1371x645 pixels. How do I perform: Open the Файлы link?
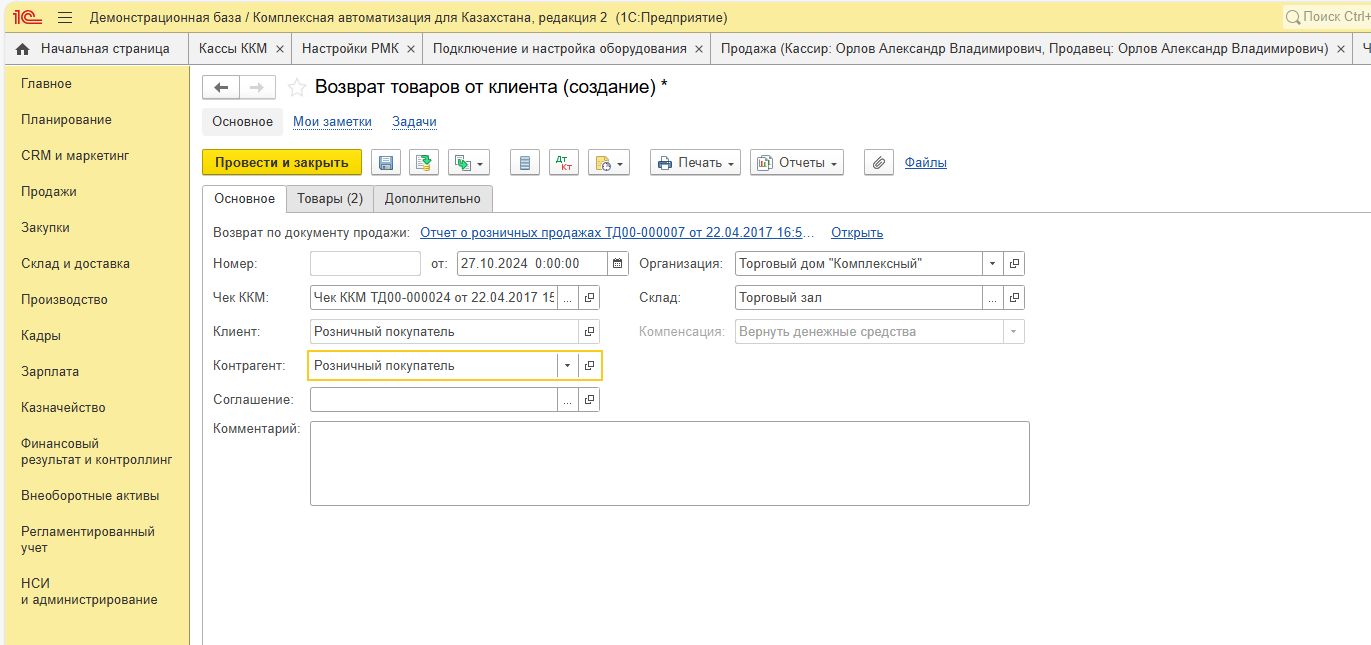click(x=925, y=163)
